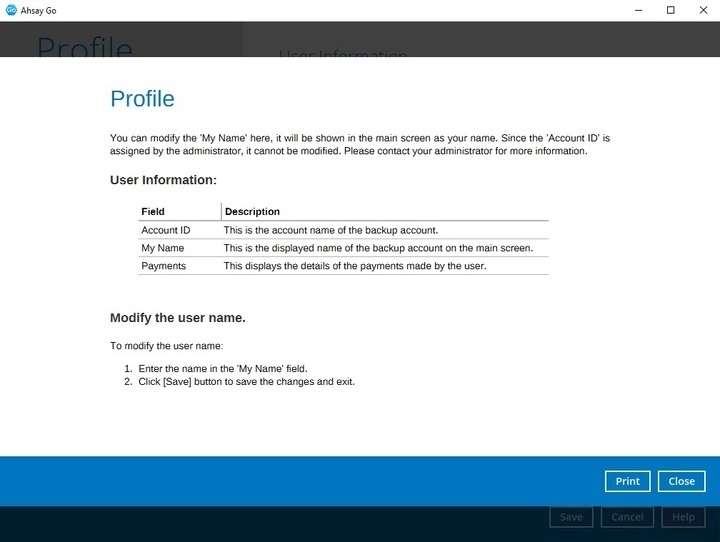Click the Ahsay Go app icon
This screenshot has height=542, width=720.
pos(11,10)
